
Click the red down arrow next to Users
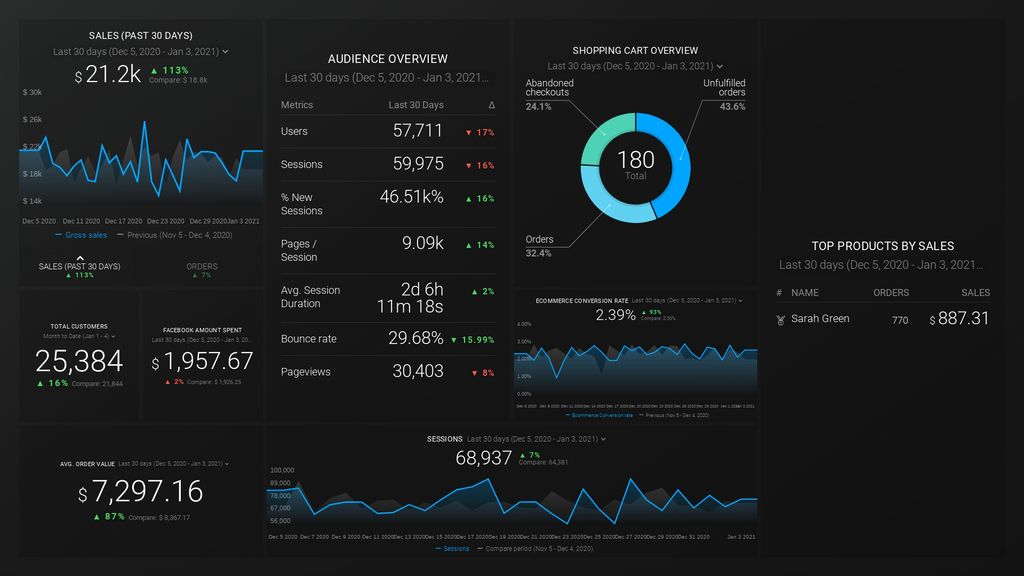(x=468, y=133)
